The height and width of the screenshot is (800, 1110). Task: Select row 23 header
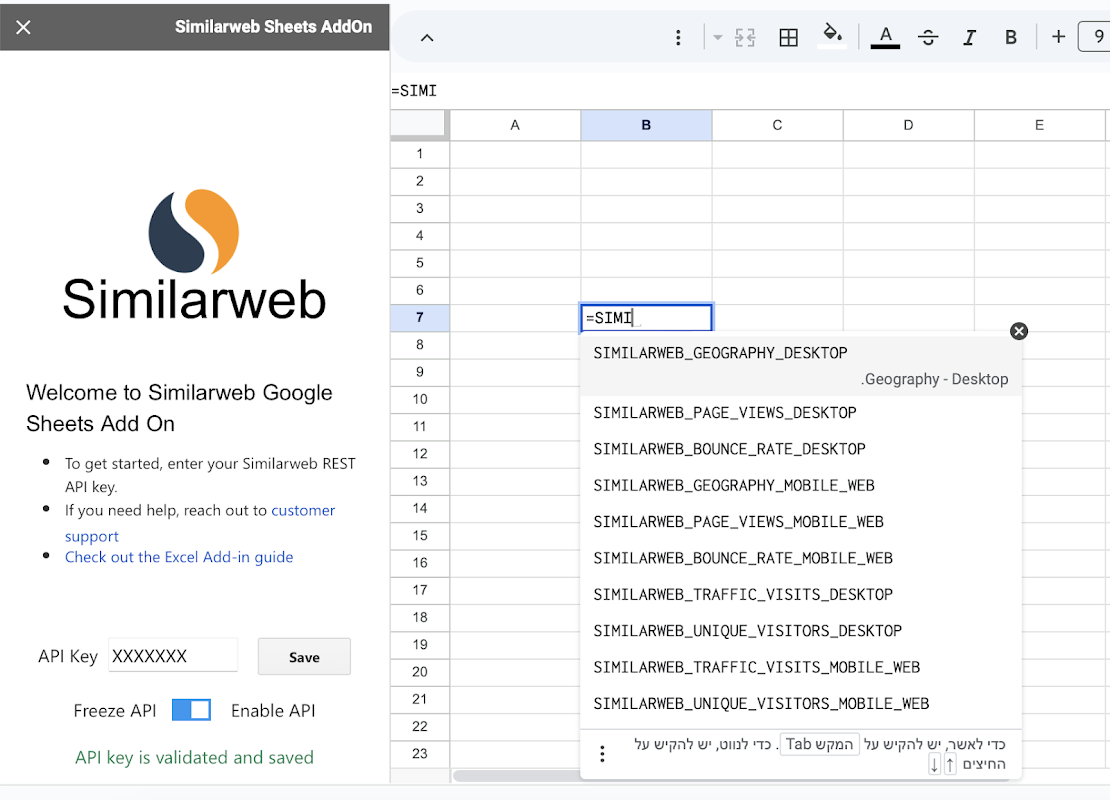click(x=420, y=754)
